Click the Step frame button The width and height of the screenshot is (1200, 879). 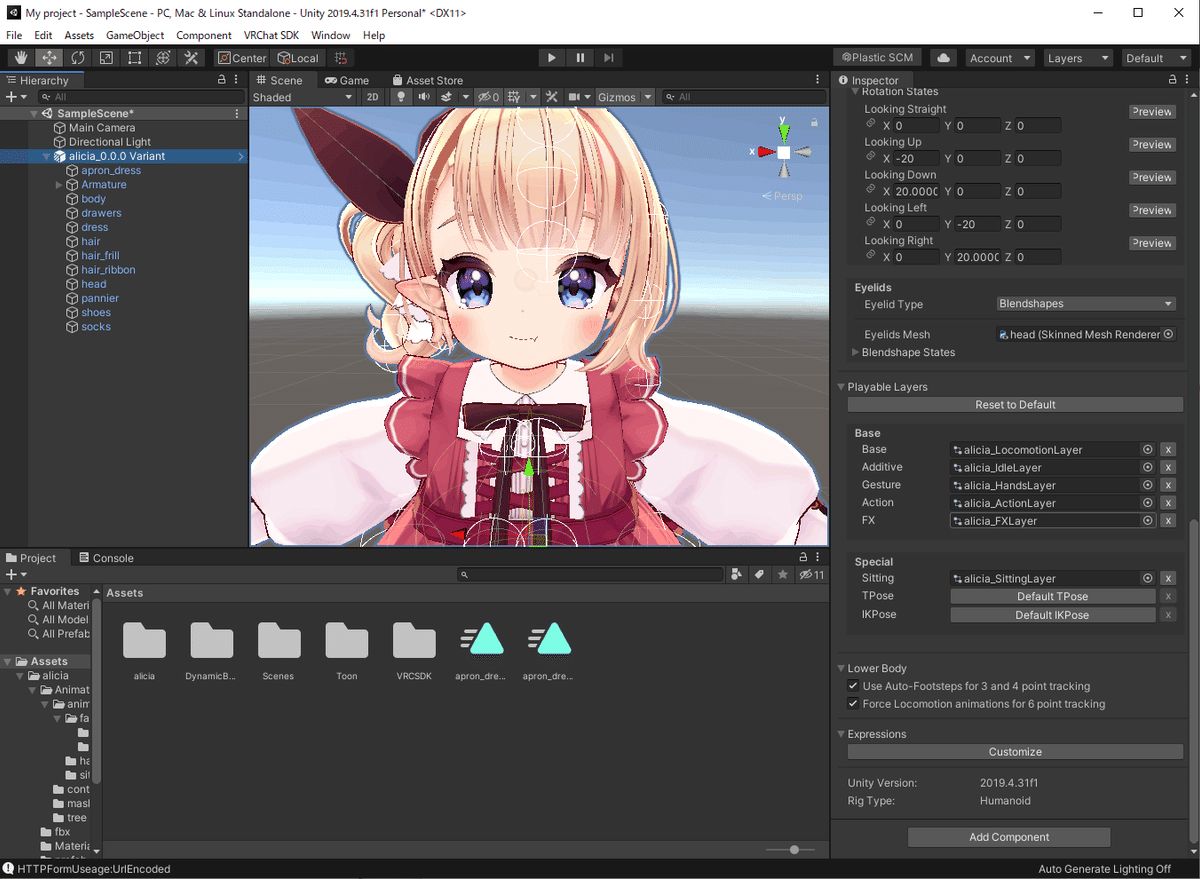(x=608, y=58)
